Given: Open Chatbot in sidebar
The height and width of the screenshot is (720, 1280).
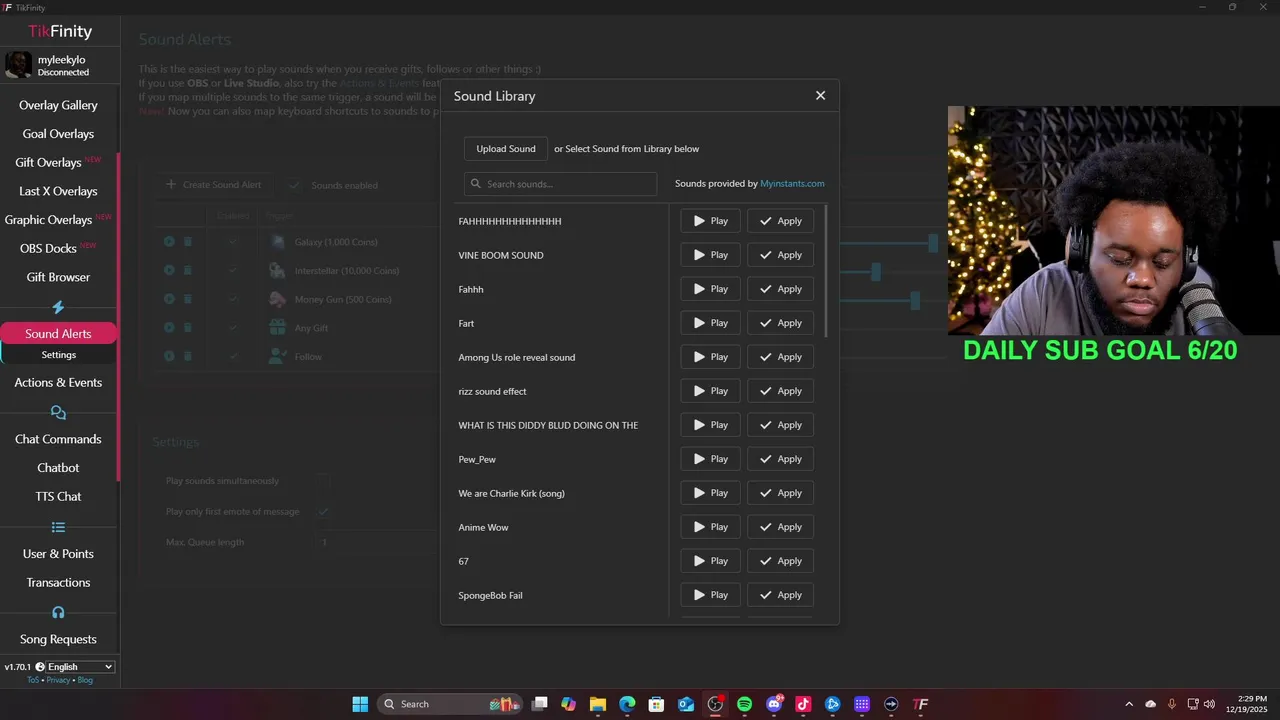Looking at the screenshot, I should coord(58,468).
